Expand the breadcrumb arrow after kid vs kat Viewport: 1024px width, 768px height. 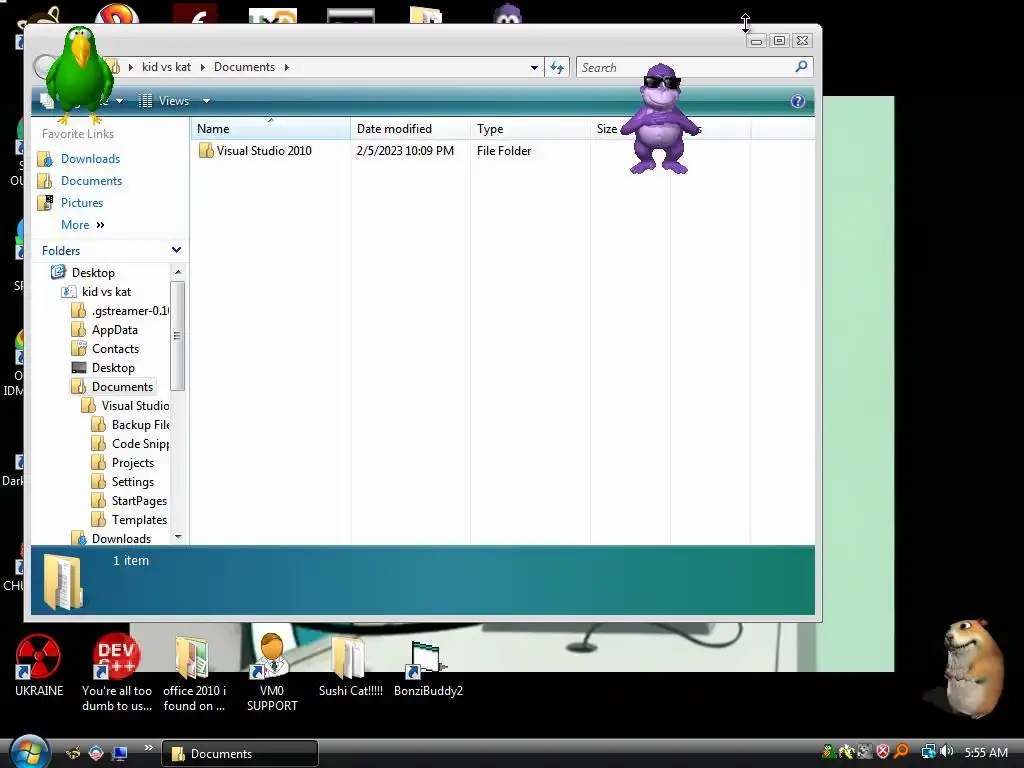[202, 67]
